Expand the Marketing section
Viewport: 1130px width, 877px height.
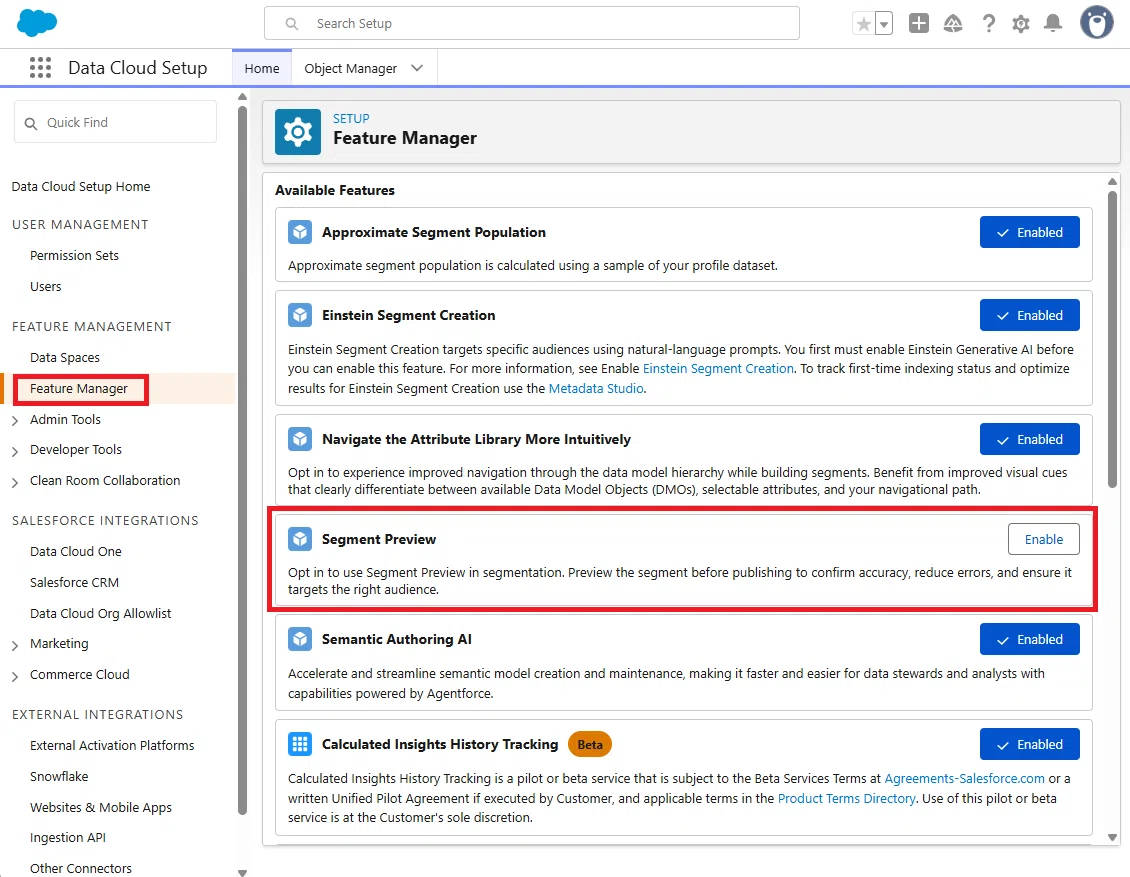[15, 645]
